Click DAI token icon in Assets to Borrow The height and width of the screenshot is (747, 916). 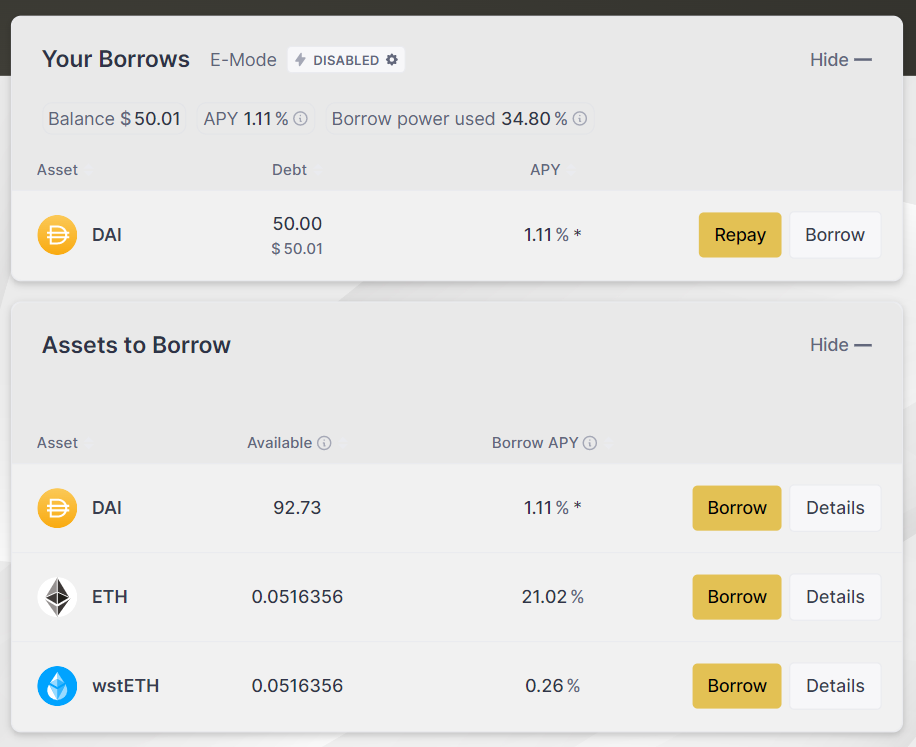(x=57, y=508)
